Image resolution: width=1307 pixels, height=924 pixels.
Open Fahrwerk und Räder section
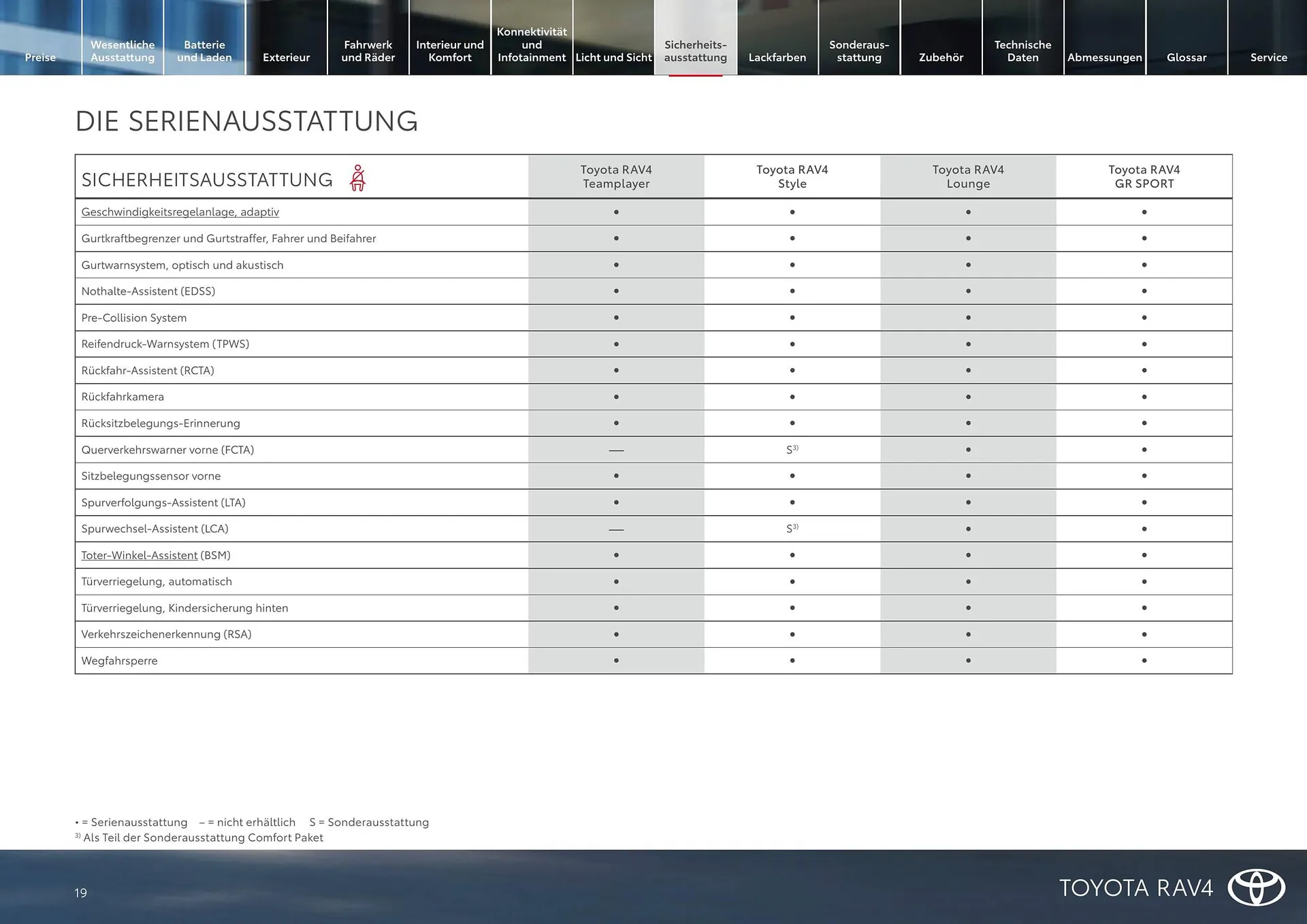[368, 51]
